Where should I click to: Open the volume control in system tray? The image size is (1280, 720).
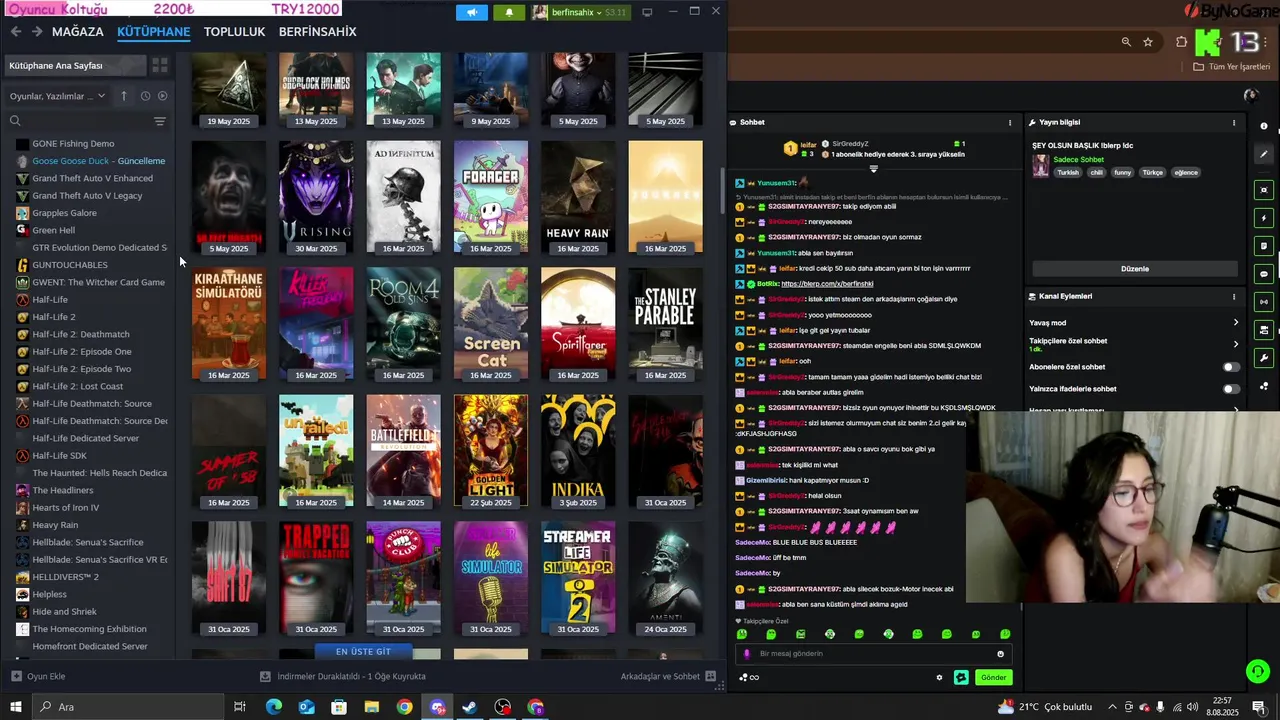point(1193,707)
